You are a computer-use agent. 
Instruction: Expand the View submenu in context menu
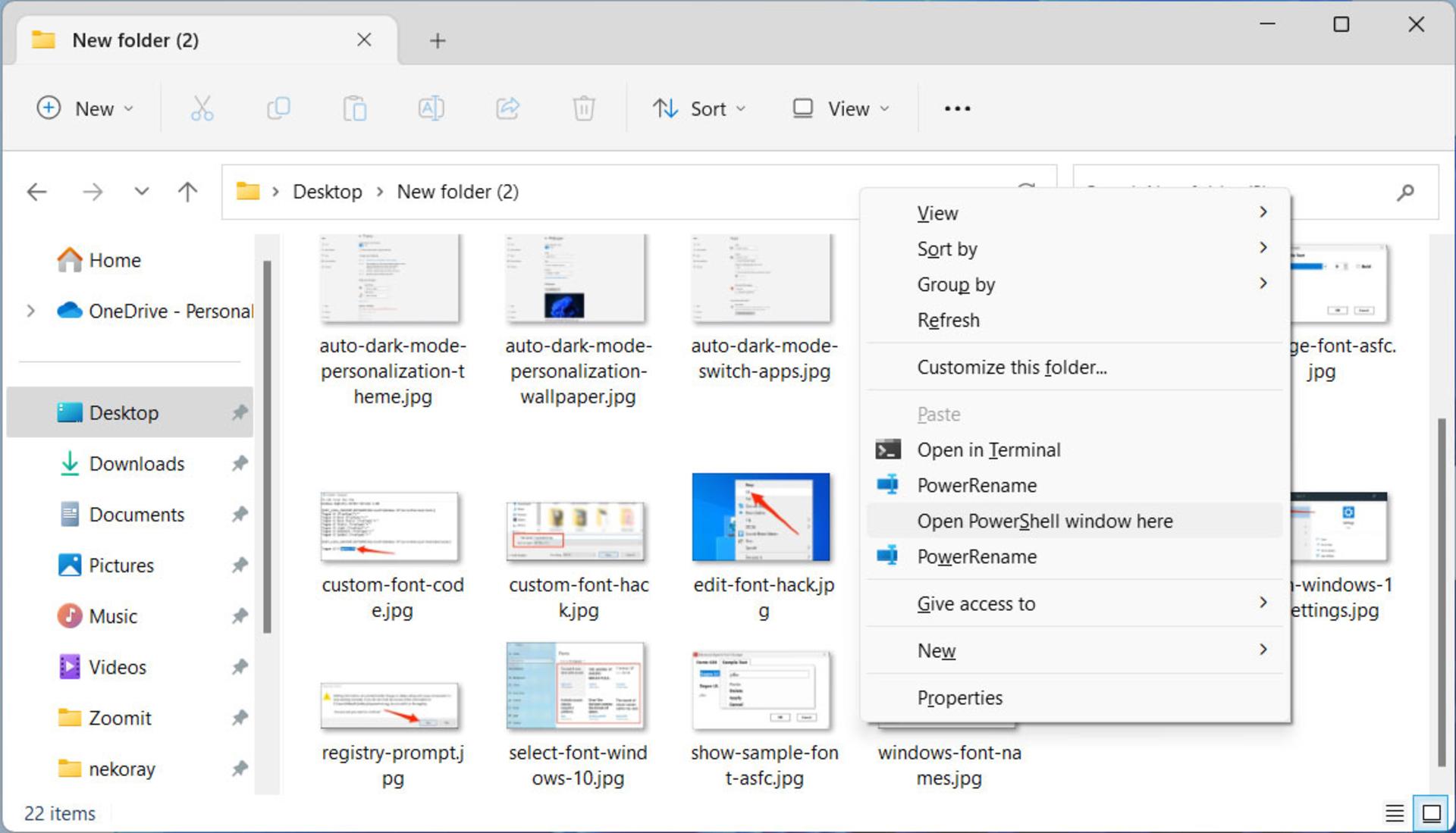point(1075,213)
